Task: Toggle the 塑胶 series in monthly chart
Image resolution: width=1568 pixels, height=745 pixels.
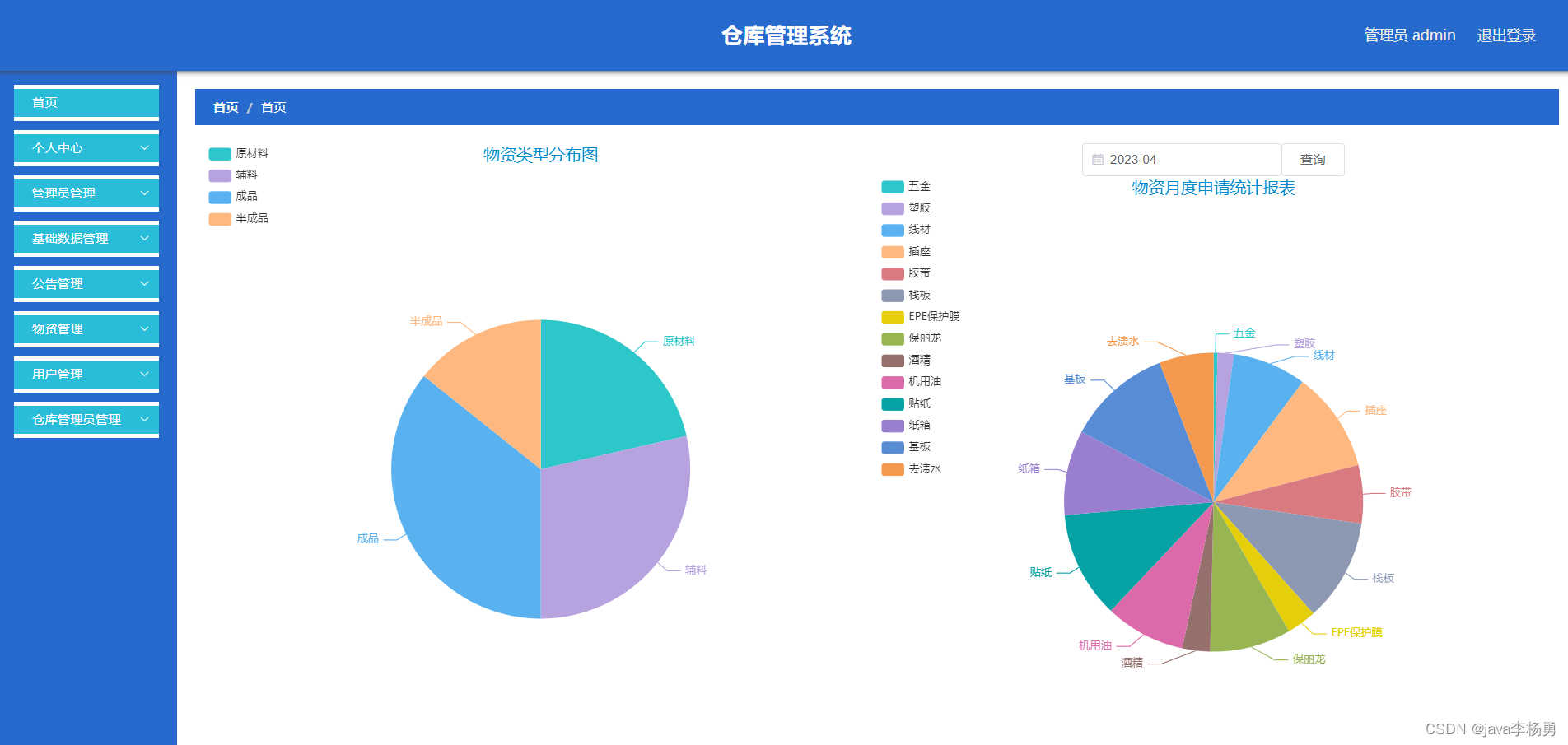Action: pyautogui.click(x=892, y=208)
